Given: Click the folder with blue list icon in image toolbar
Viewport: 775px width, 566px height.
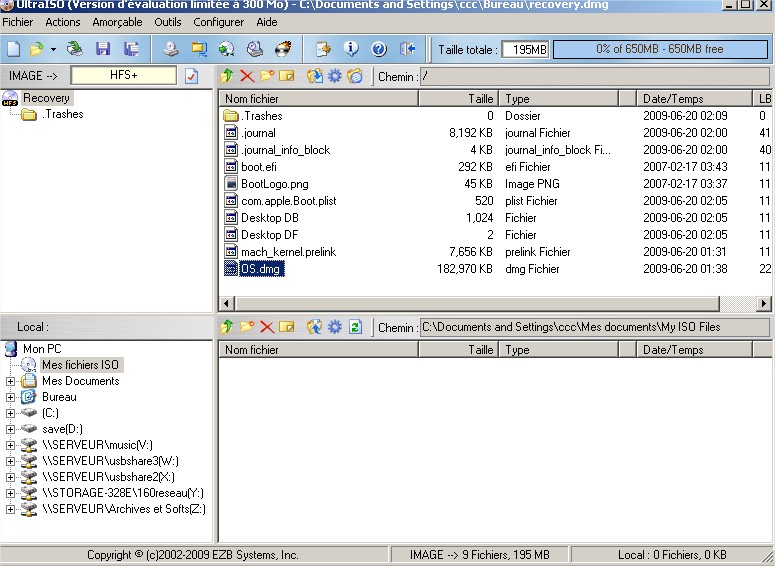Looking at the screenshot, I should pos(355,76).
